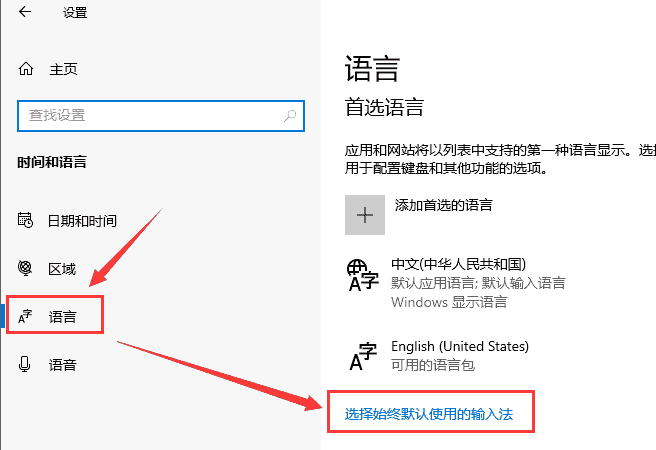Image resolution: width=656 pixels, height=450 pixels.
Task: Click the calendar icon for 日期和时间
Action: [25, 220]
